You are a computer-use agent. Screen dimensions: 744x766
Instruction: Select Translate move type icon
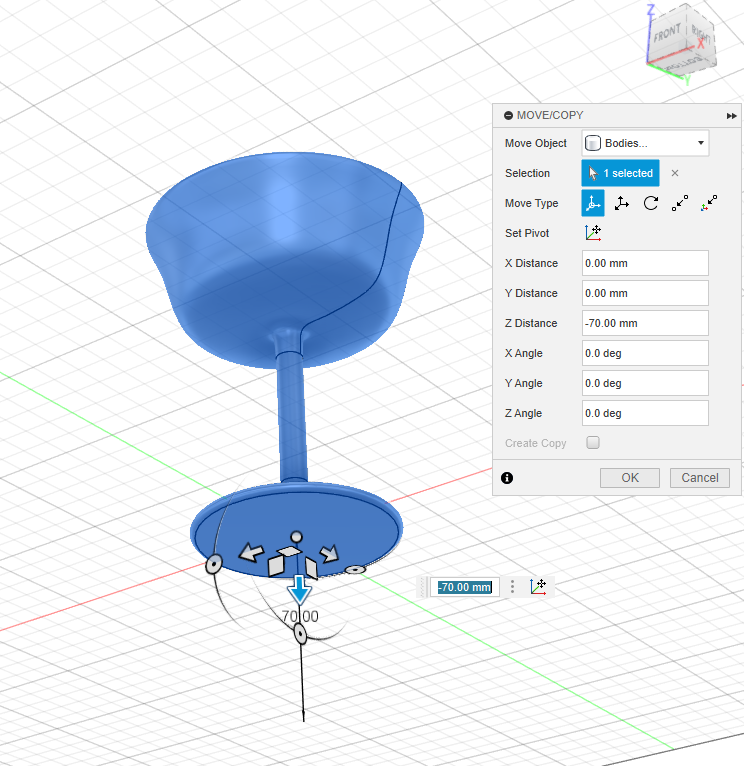coord(621,203)
